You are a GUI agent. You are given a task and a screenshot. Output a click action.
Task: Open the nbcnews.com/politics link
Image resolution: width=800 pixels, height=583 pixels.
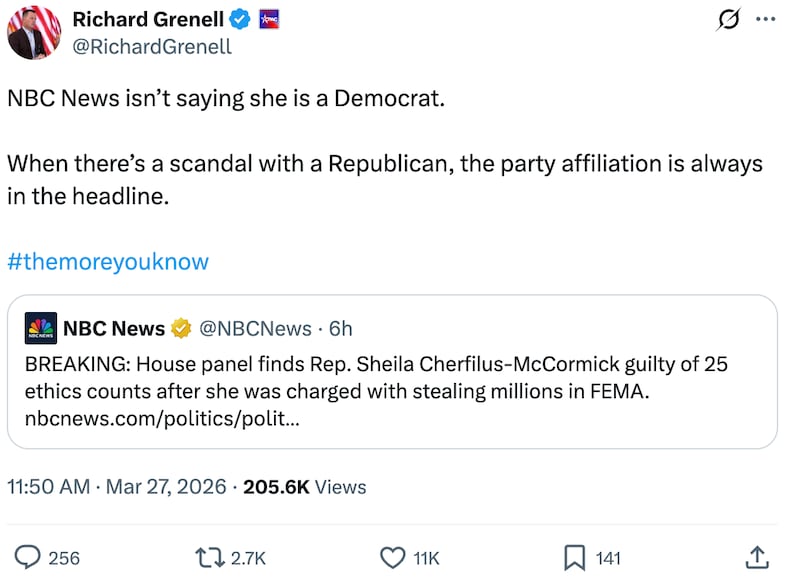click(160, 419)
